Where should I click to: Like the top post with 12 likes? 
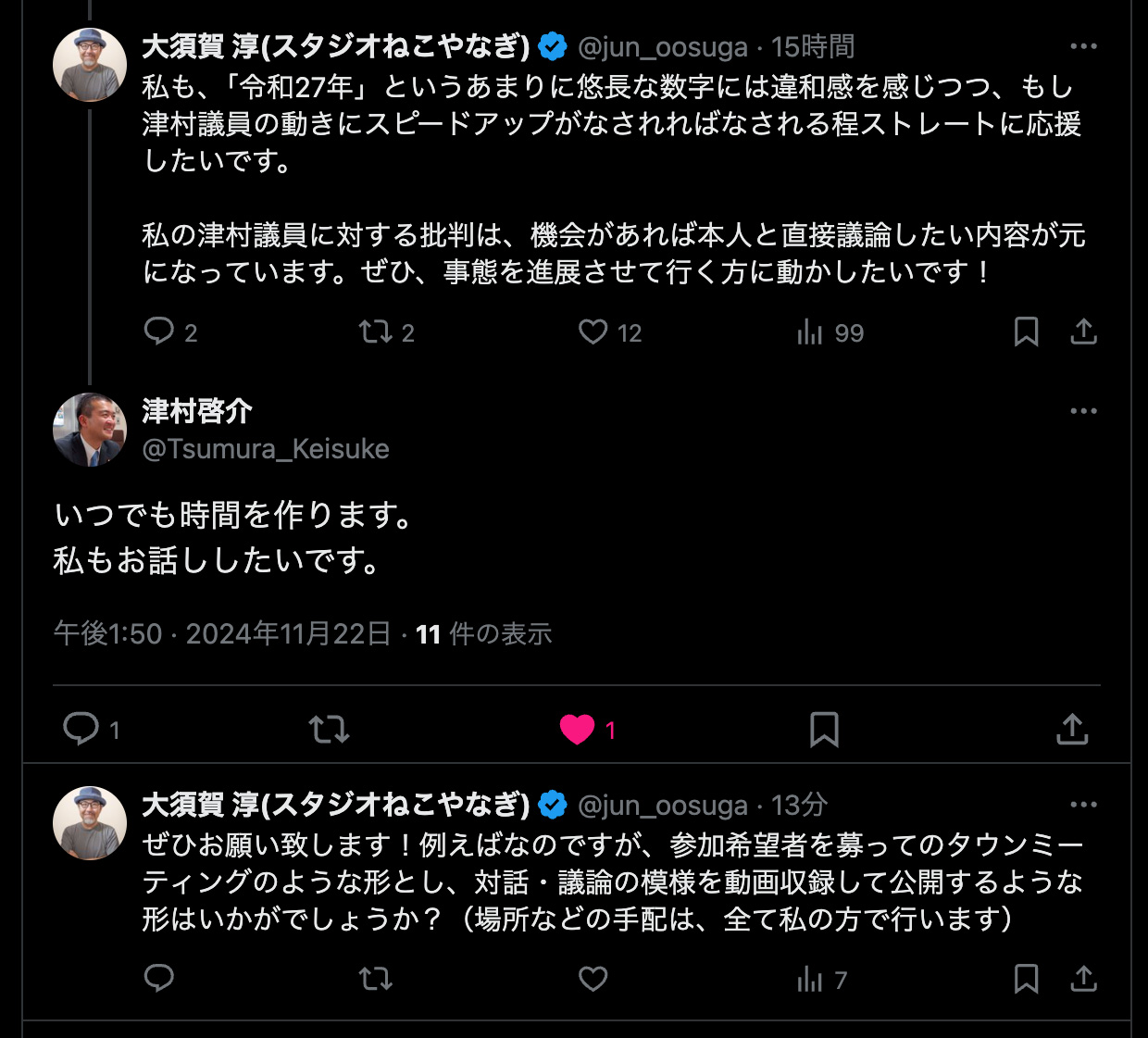click(x=593, y=331)
